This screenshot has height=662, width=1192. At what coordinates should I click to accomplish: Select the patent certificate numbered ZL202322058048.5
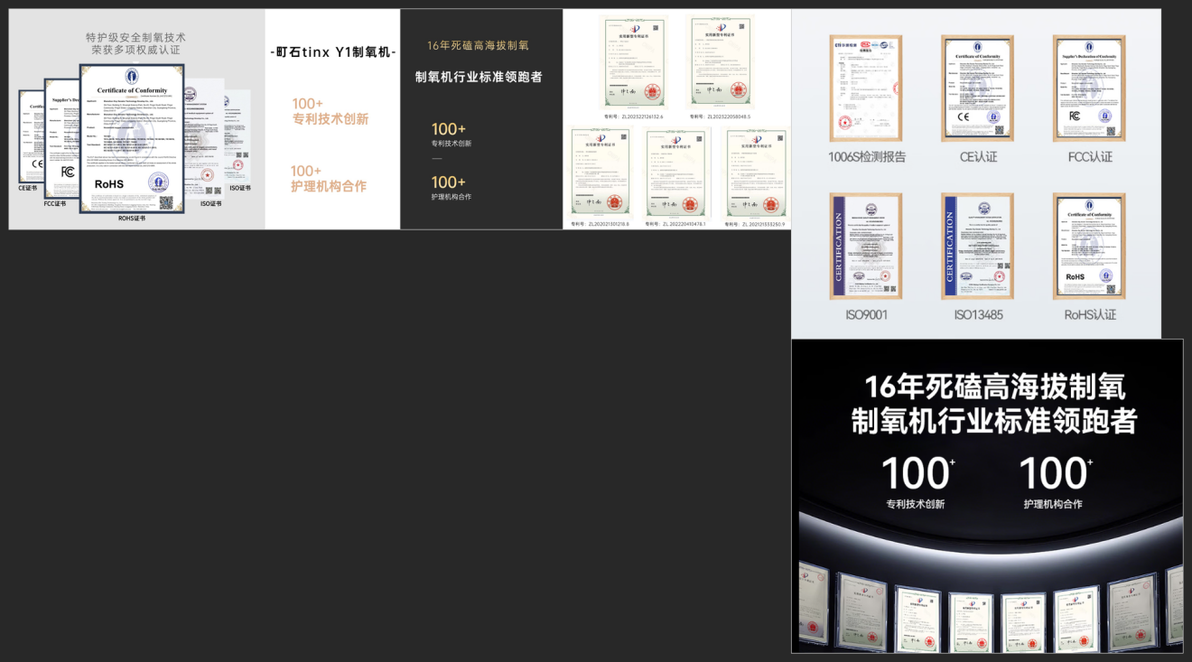coord(720,61)
